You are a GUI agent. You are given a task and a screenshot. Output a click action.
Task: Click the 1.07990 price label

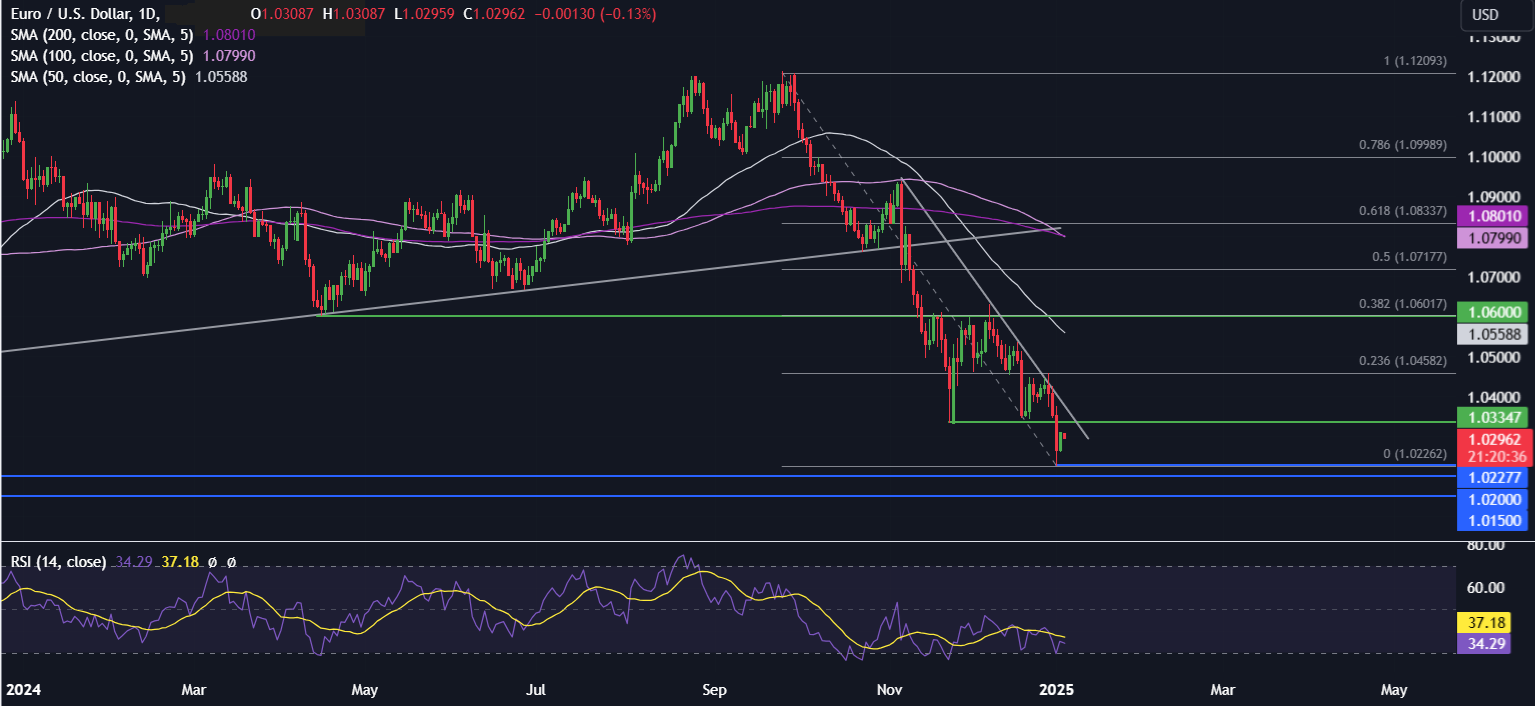[x=1493, y=238]
